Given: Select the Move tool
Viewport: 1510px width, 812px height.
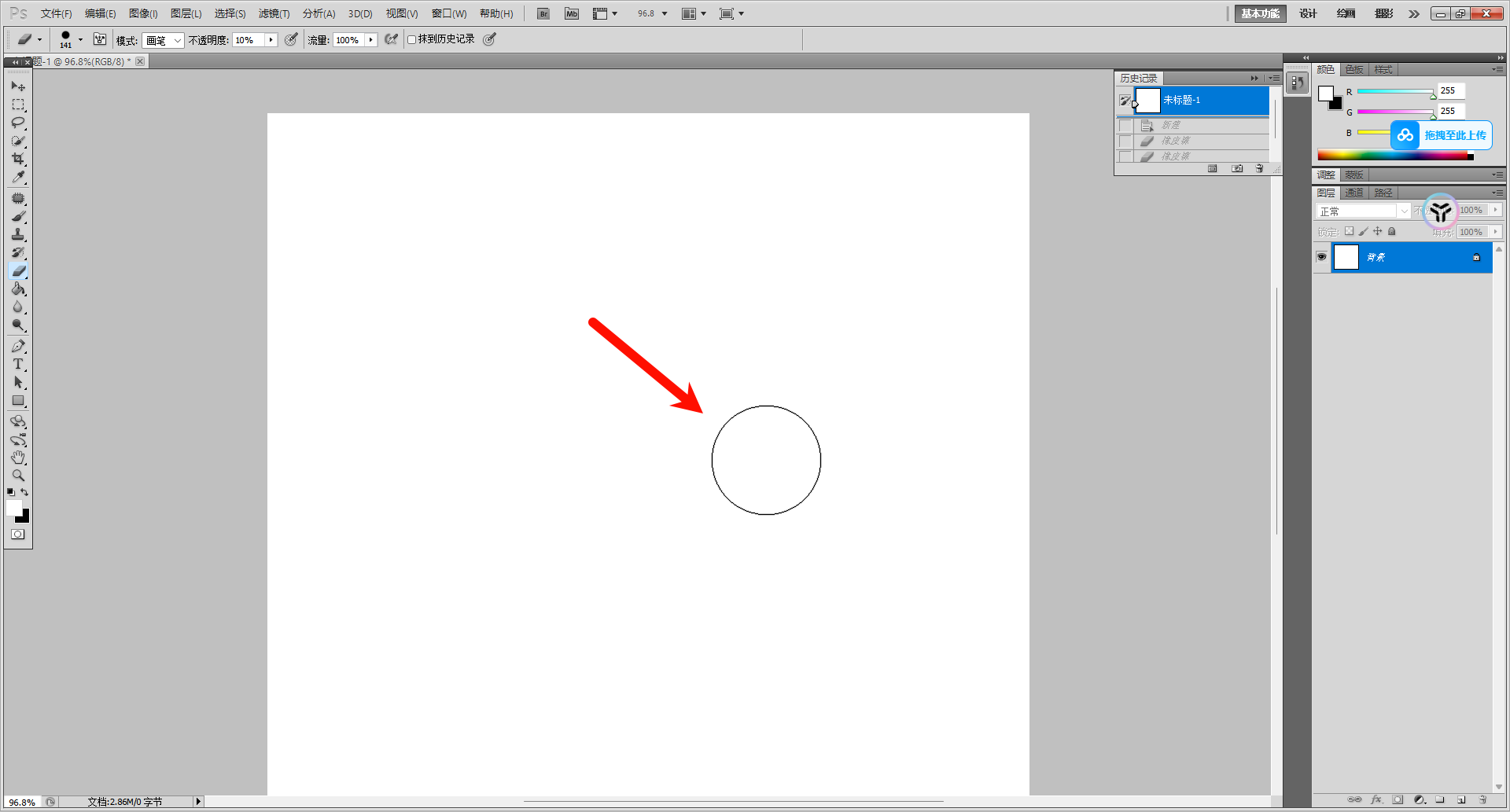Looking at the screenshot, I should click(x=18, y=86).
